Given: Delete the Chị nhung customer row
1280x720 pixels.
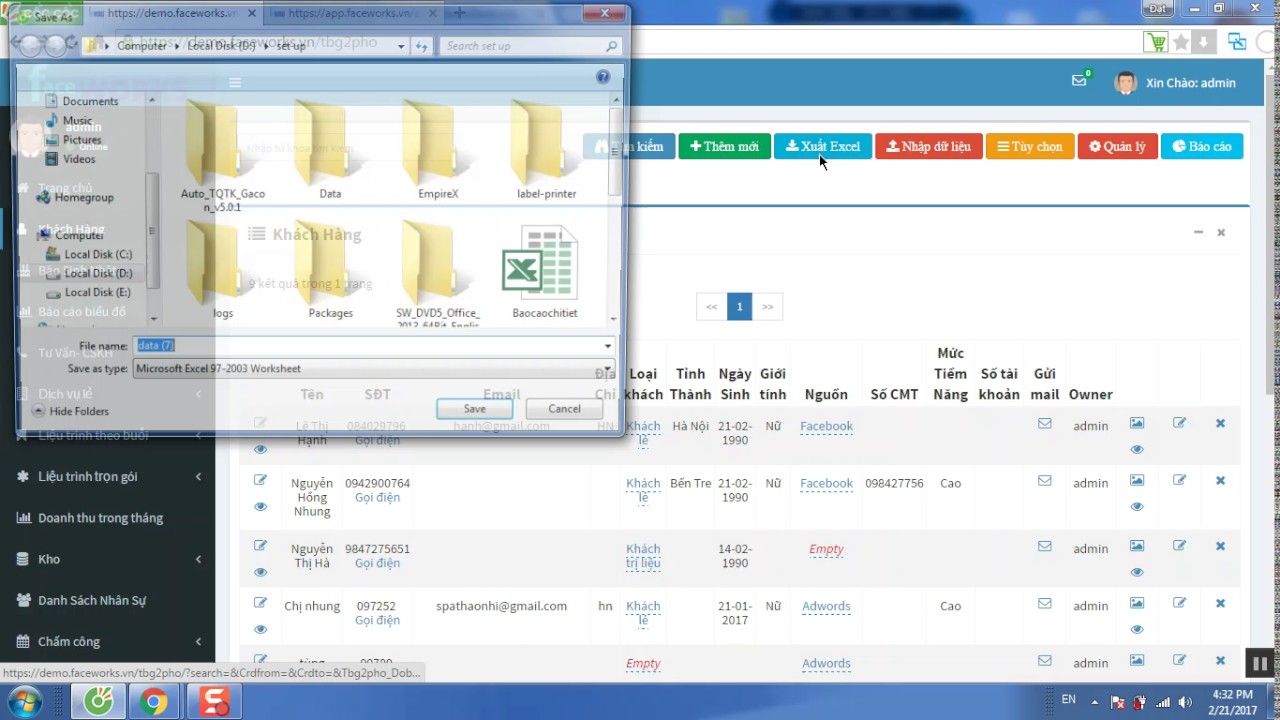Looking at the screenshot, I should (x=1220, y=604).
